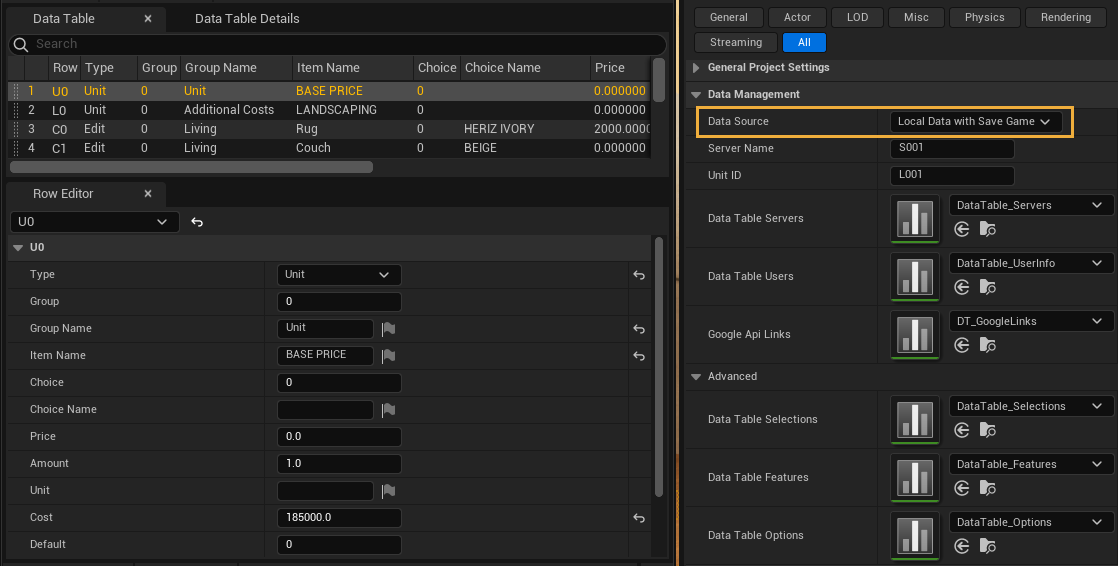Collapse the Advanced section
This screenshot has width=1118, height=566.
[x=697, y=376]
